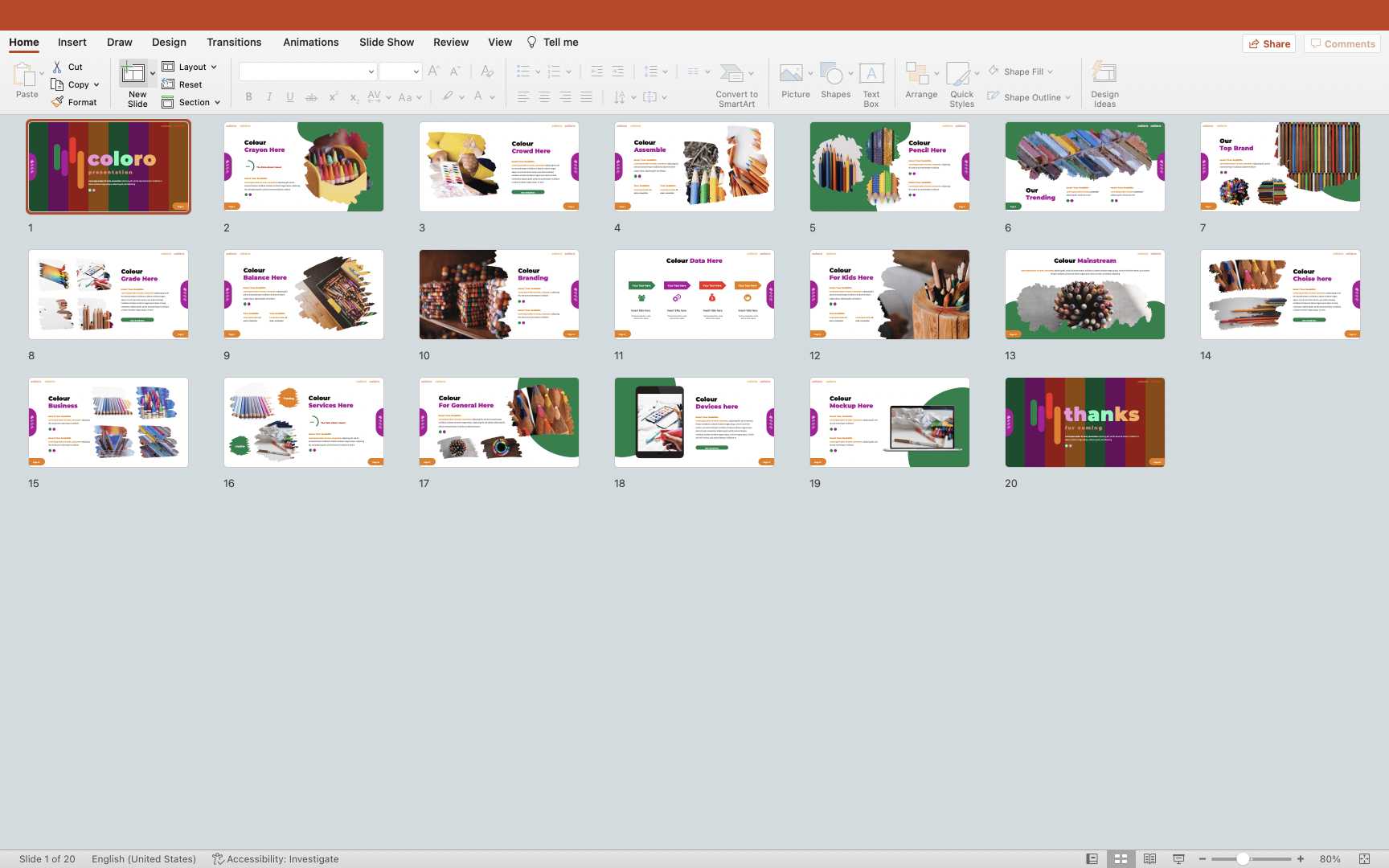This screenshot has height=868, width=1389.
Task: Expand the Section dropdown
Action: (x=217, y=103)
